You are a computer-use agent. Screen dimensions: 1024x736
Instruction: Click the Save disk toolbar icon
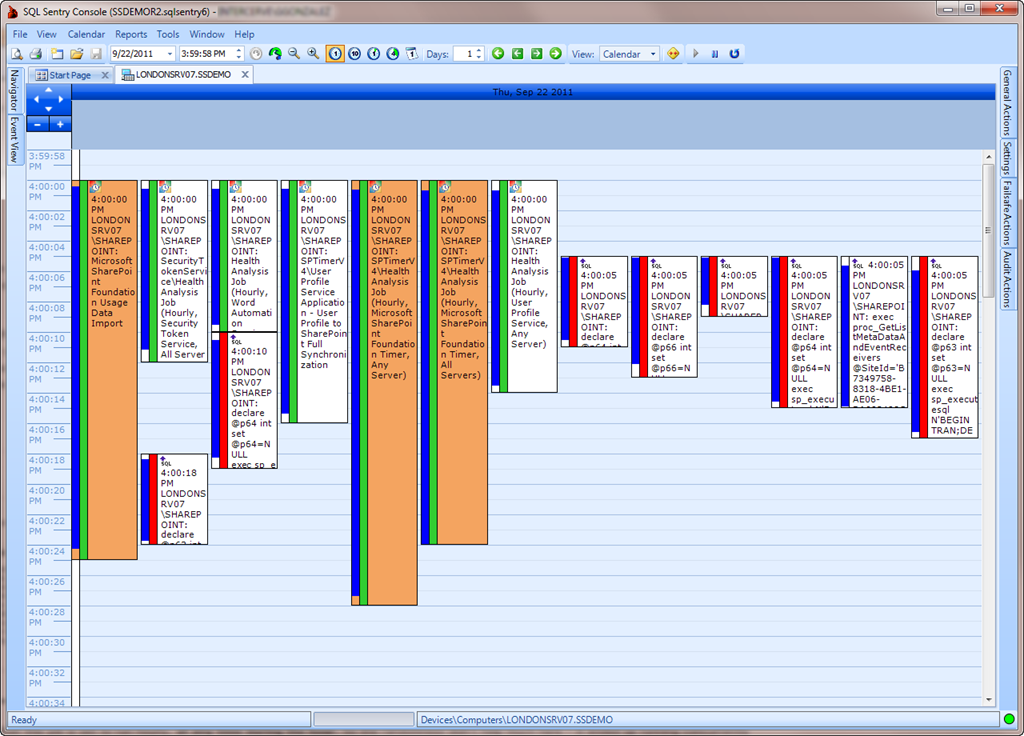click(96, 54)
